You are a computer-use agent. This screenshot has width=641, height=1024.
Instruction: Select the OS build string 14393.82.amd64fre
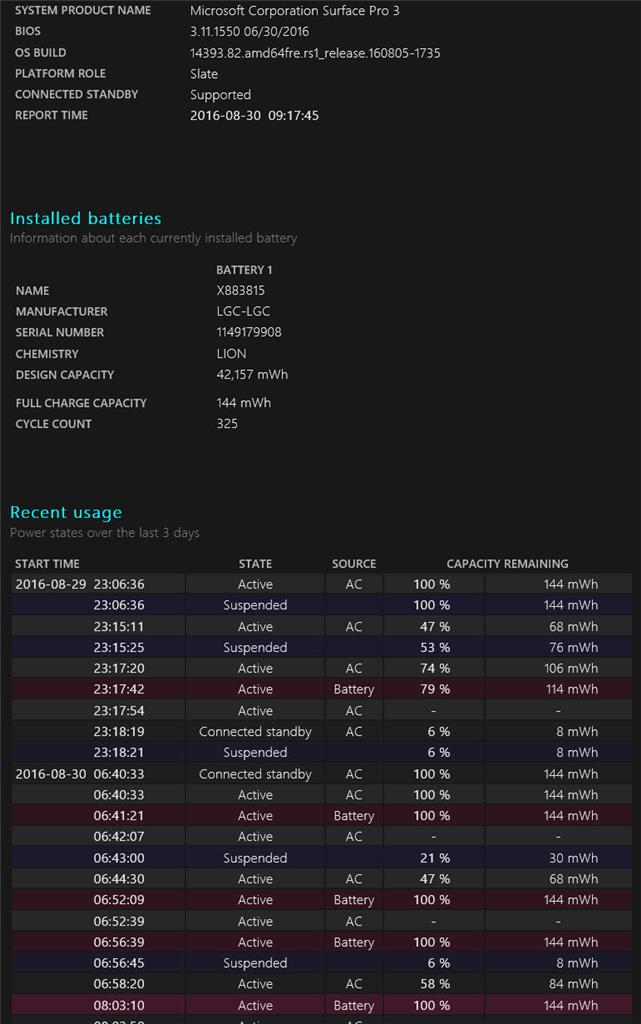pos(315,53)
